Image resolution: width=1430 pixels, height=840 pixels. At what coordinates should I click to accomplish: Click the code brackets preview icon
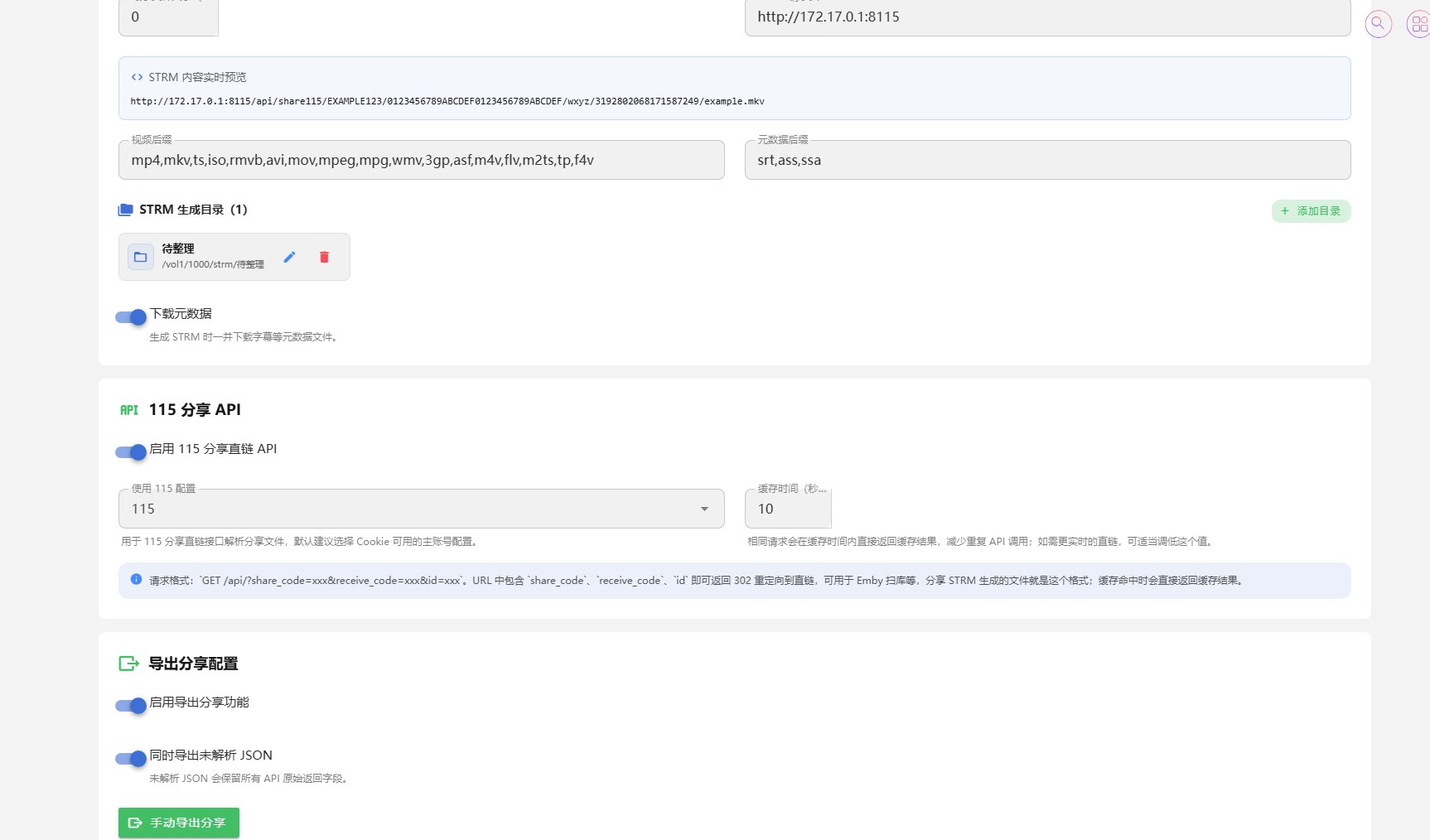pos(137,77)
